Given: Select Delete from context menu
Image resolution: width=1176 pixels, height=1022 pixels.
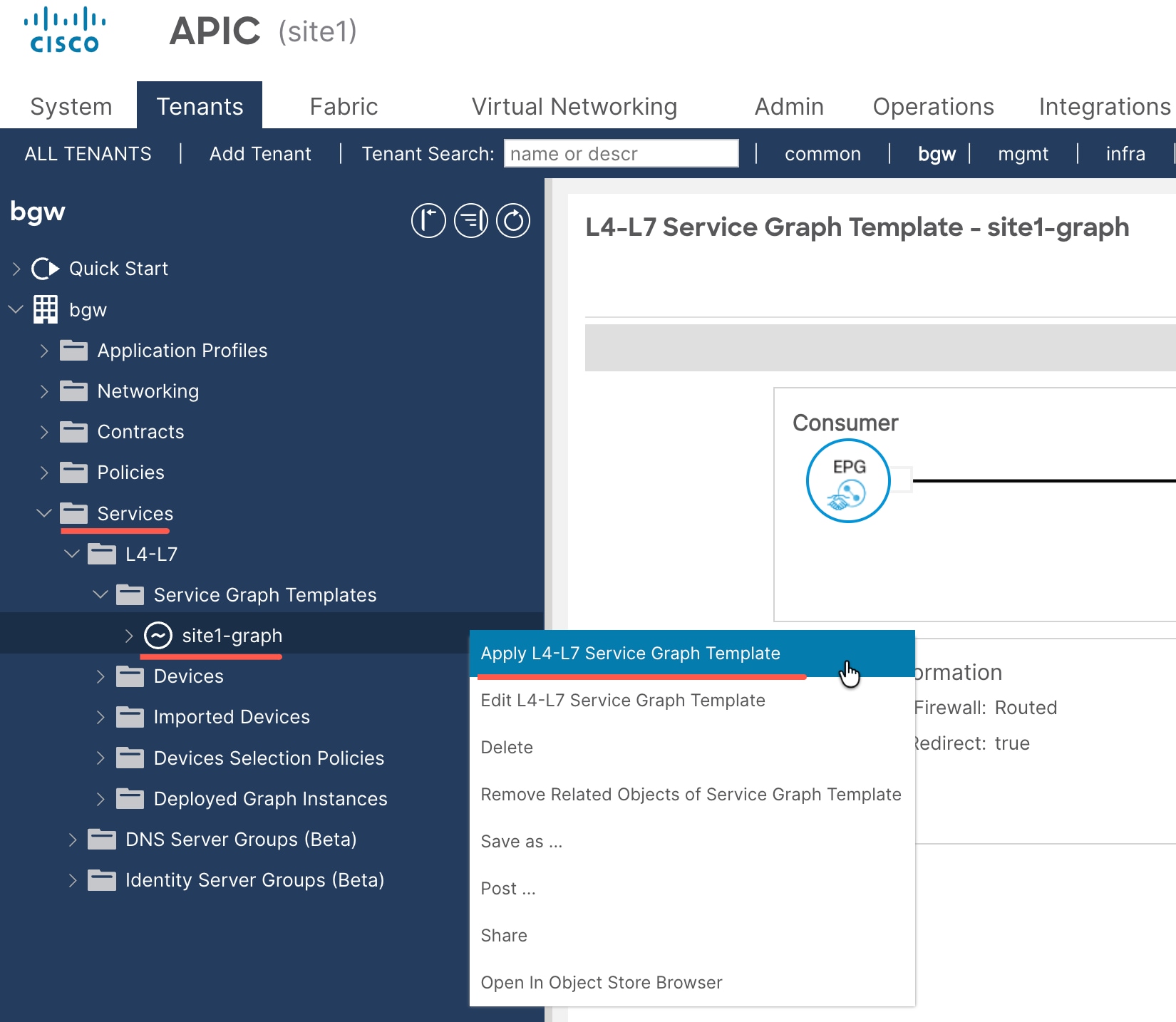Looking at the screenshot, I should (692, 748).
